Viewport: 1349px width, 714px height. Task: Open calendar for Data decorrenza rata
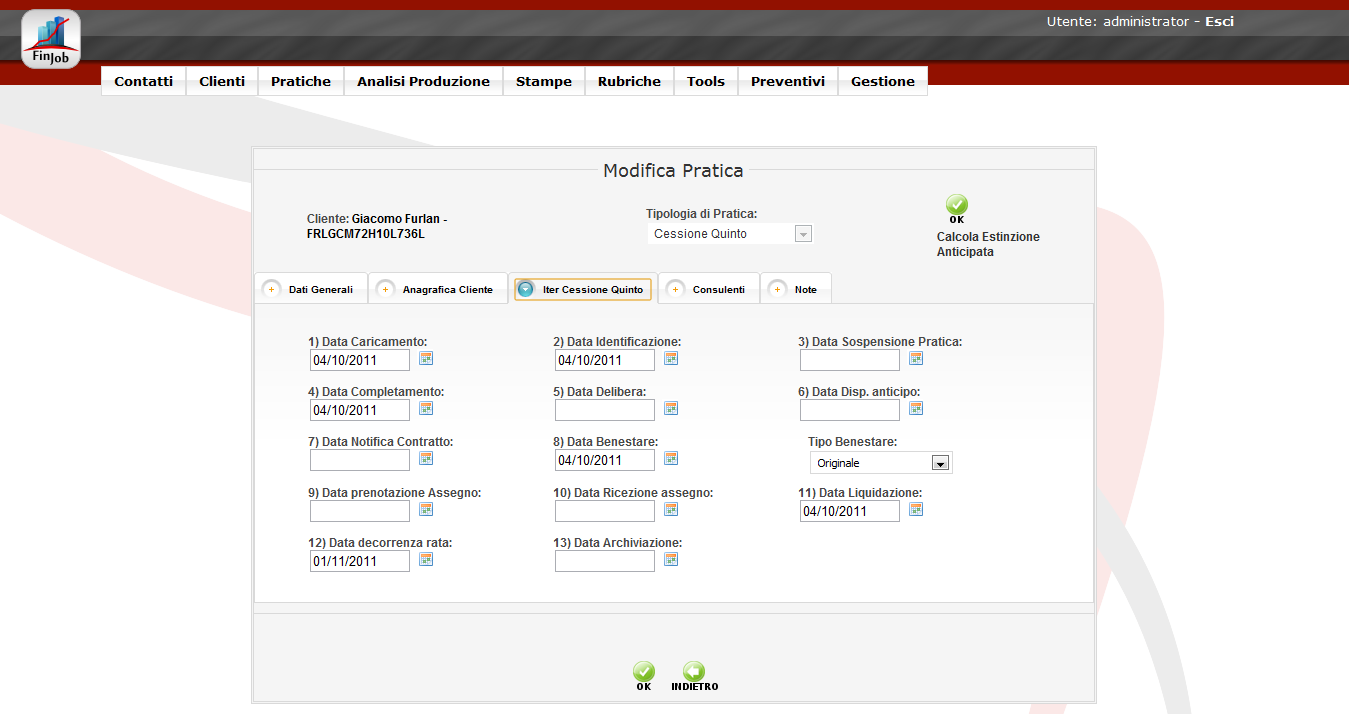(426, 559)
